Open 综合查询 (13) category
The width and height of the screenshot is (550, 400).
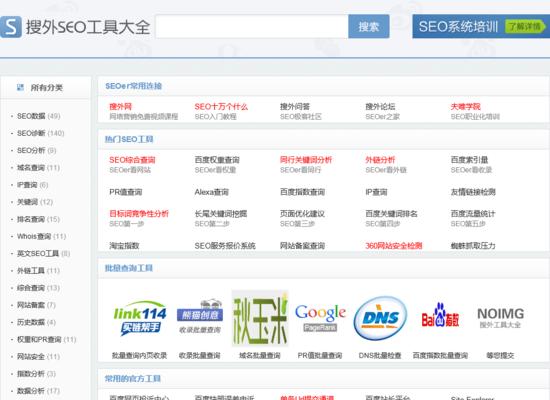click(38, 288)
